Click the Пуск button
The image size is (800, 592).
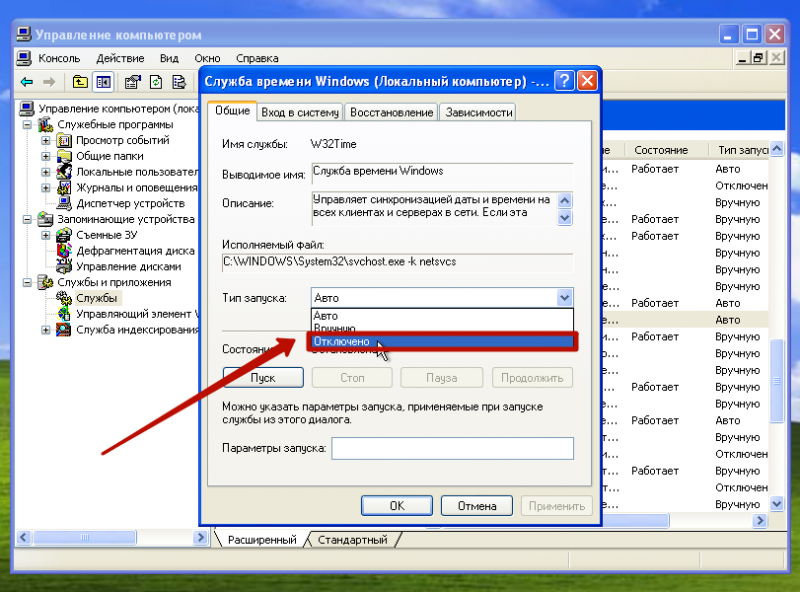pos(263,378)
